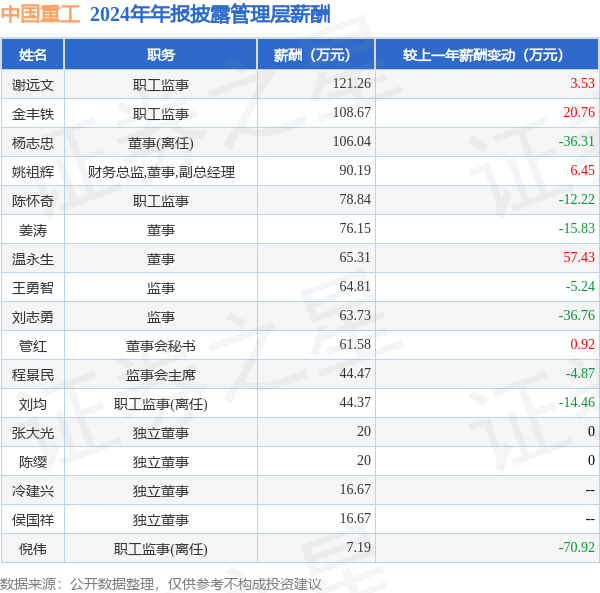Click salary value 78.84
This screenshot has width=600, height=593.
point(355,199)
